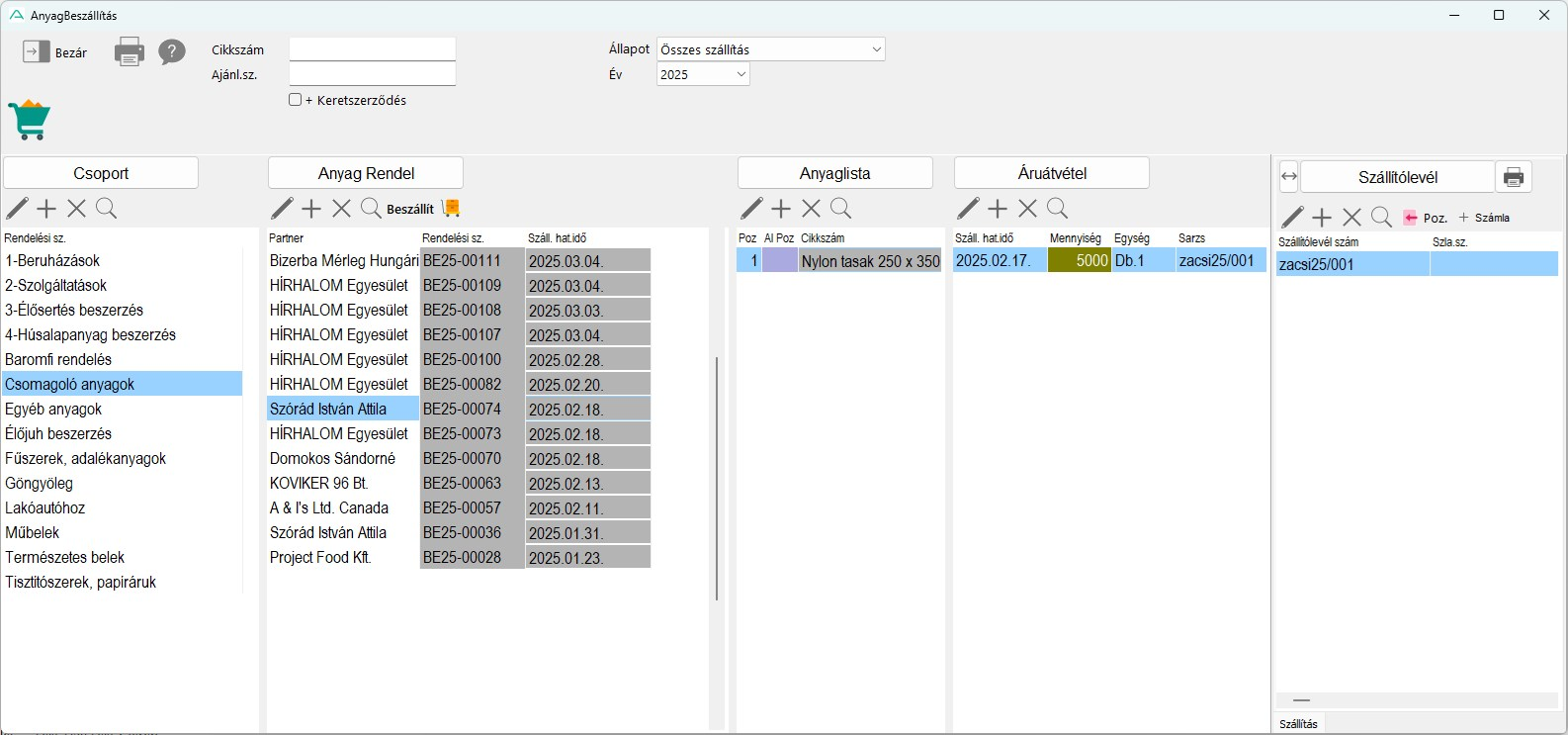The width and height of the screenshot is (1568, 735).
Task: Select Fűszerek, adalékanyagok group
Action: (86, 458)
